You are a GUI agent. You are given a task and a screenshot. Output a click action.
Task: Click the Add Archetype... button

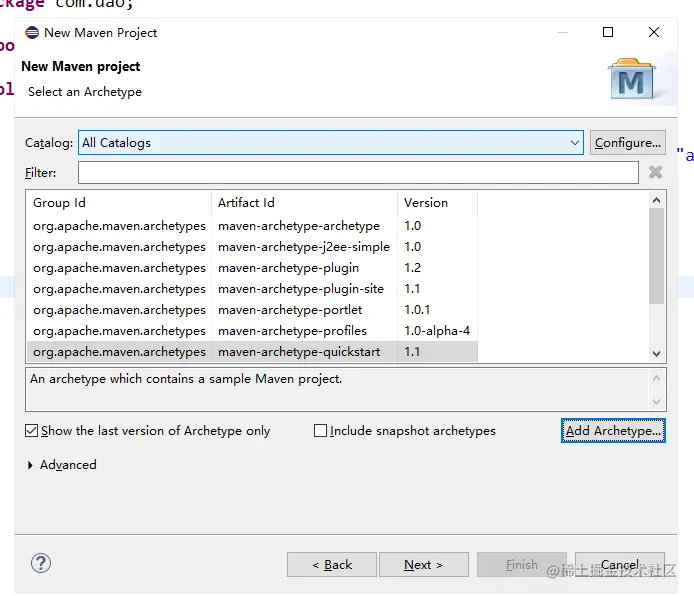pos(613,431)
